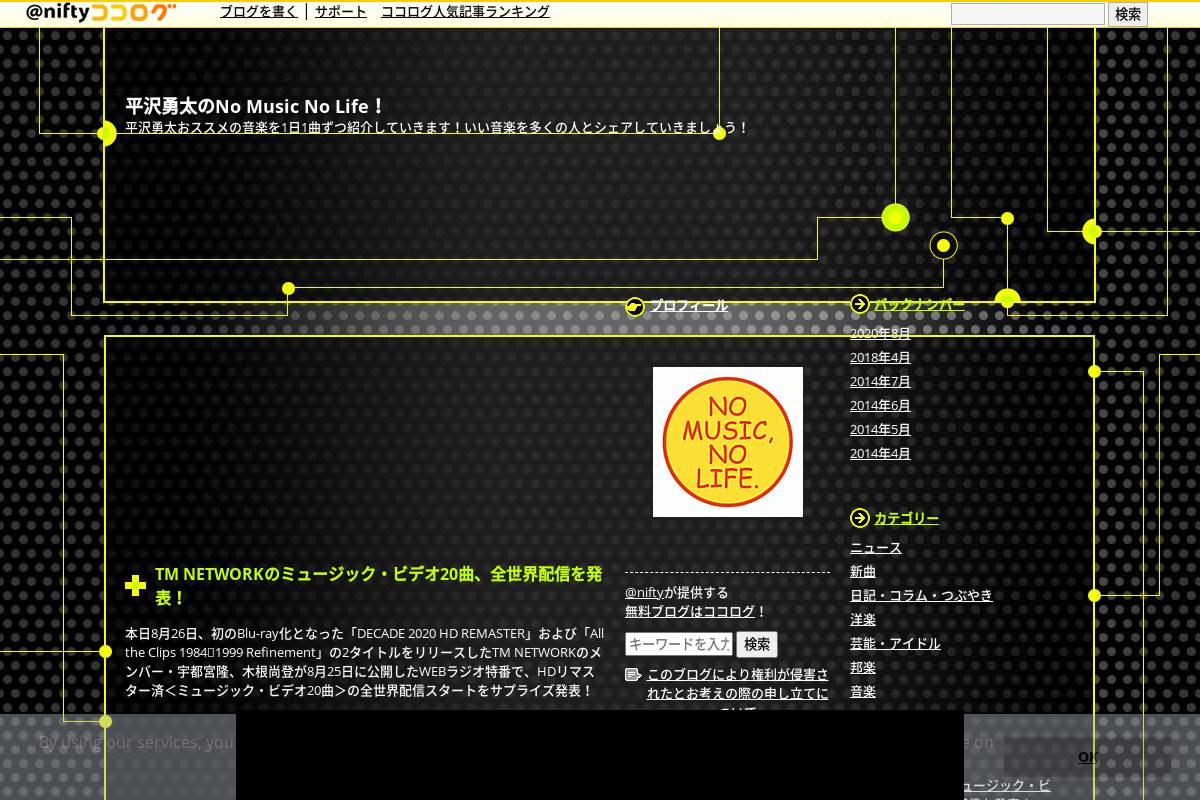Screen dimensions: 1200x800
Task: Open the 2014年7月 archive
Action: pos(880,381)
